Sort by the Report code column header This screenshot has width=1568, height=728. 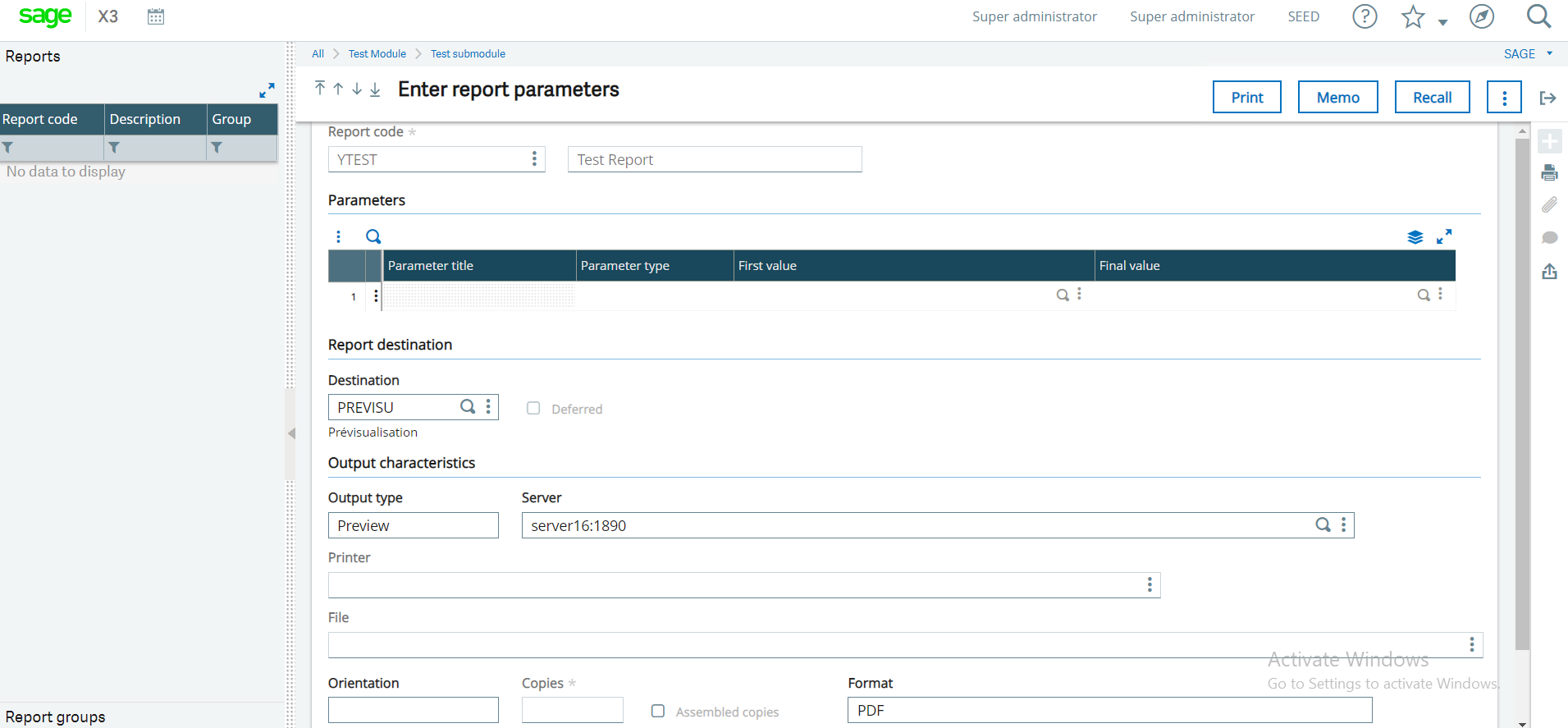pyautogui.click(x=52, y=119)
